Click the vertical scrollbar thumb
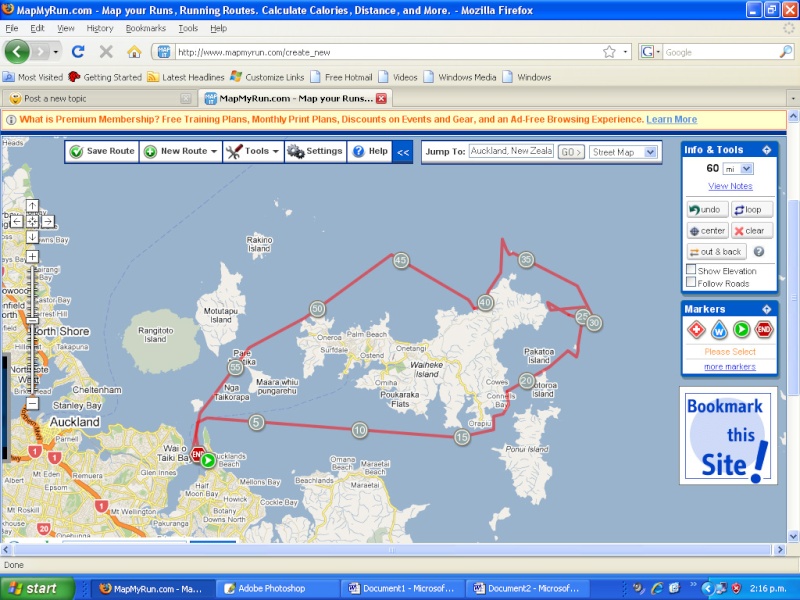The width and height of the screenshot is (800, 600). (793, 297)
